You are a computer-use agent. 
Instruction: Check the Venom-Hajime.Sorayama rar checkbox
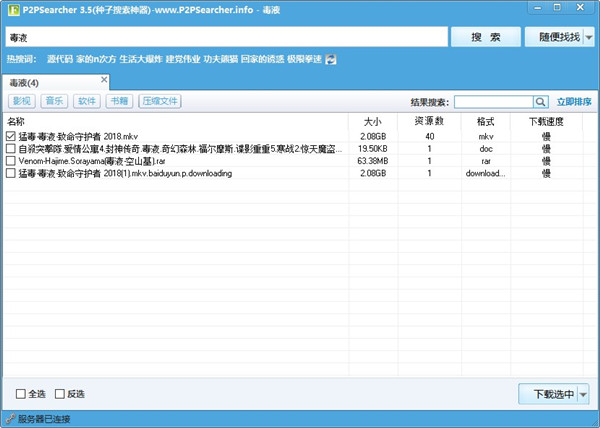coord(11,161)
